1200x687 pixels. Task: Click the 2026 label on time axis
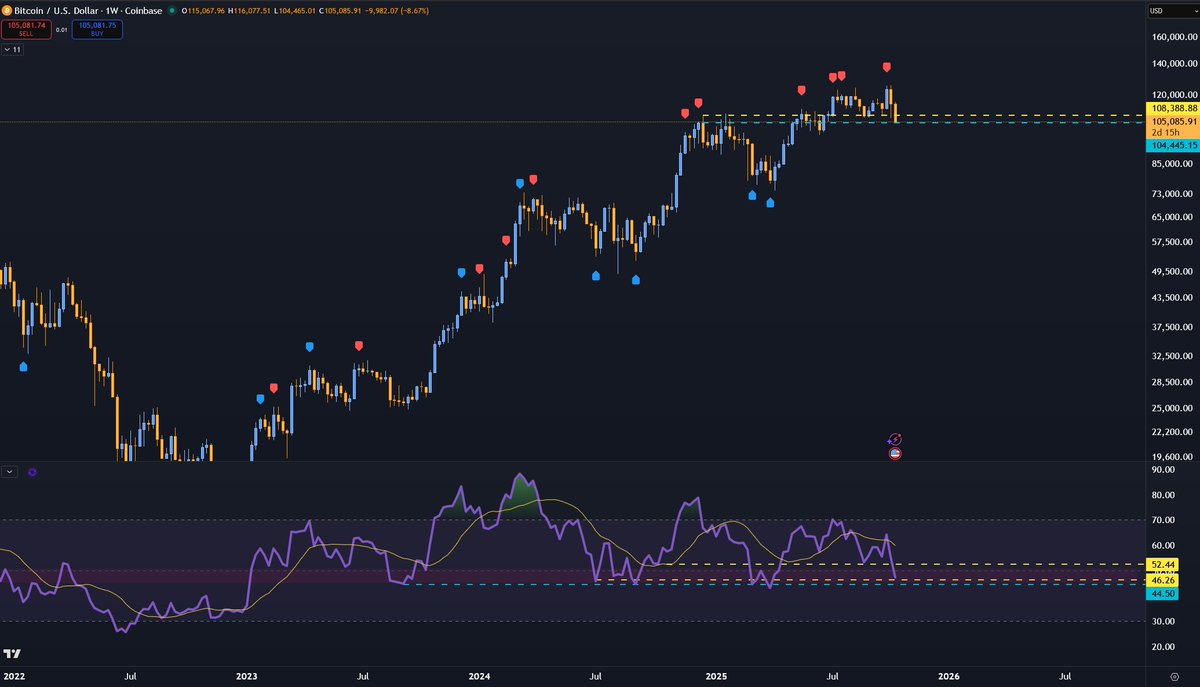948,676
